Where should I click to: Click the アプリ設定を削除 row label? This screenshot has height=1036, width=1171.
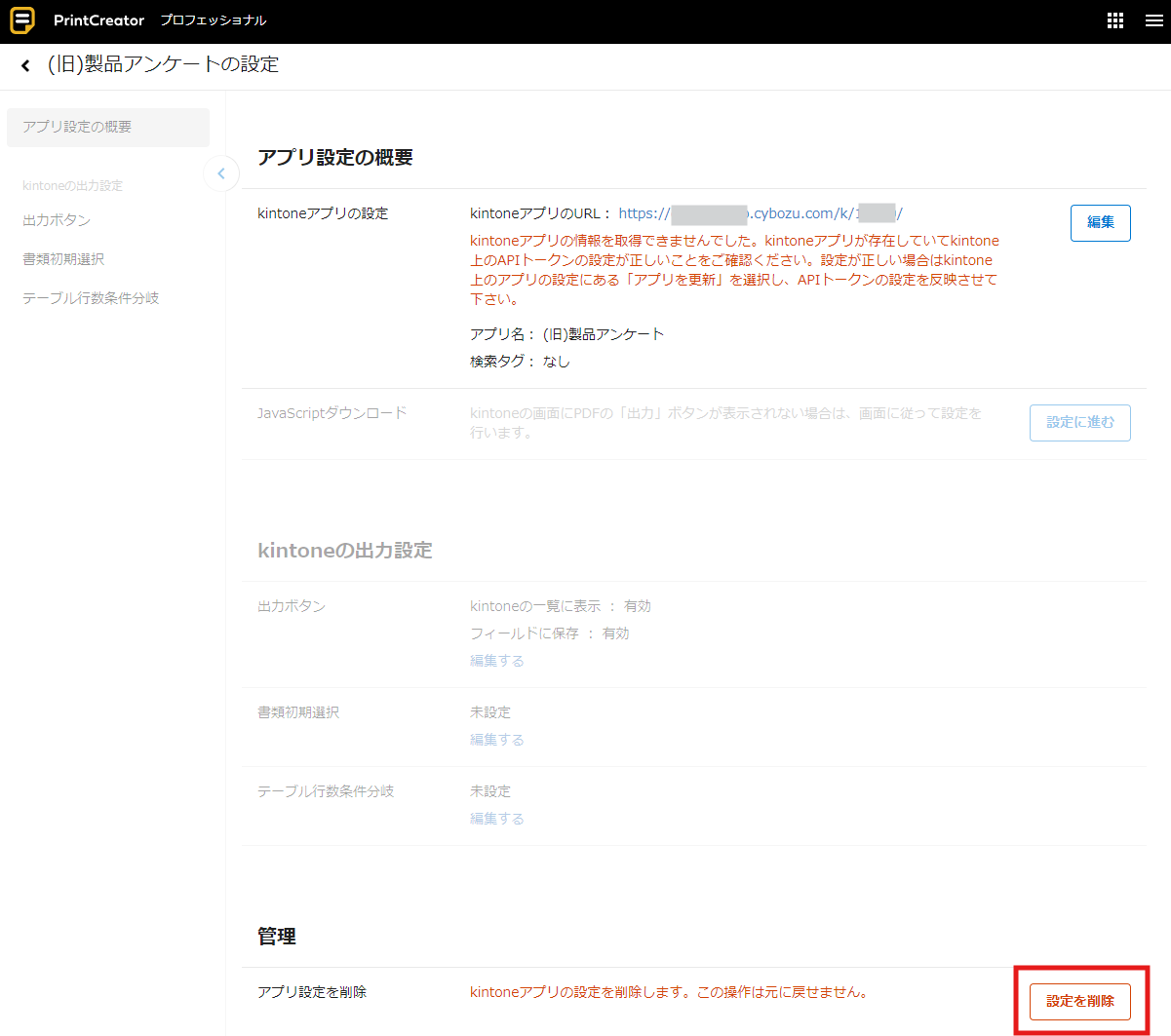click(x=312, y=992)
